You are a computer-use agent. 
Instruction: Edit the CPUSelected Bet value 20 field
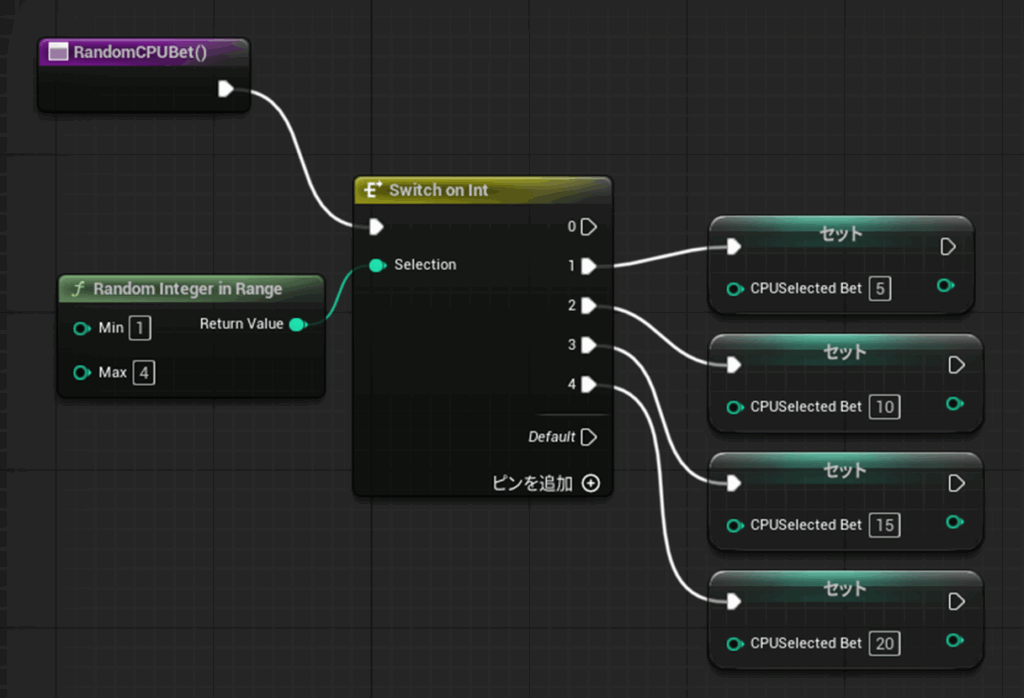click(x=884, y=643)
